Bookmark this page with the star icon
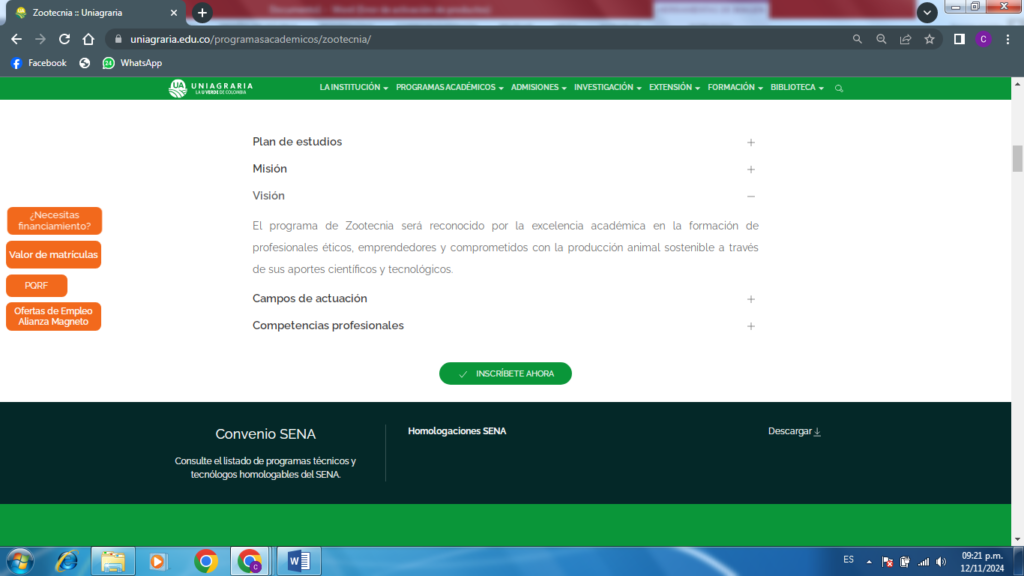Image resolution: width=1024 pixels, height=576 pixels. 929,39
